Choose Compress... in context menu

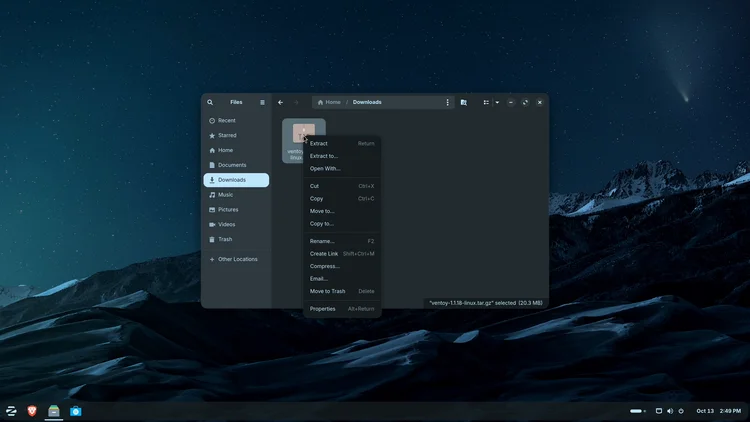pyautogui.click(x=342, y=266)
